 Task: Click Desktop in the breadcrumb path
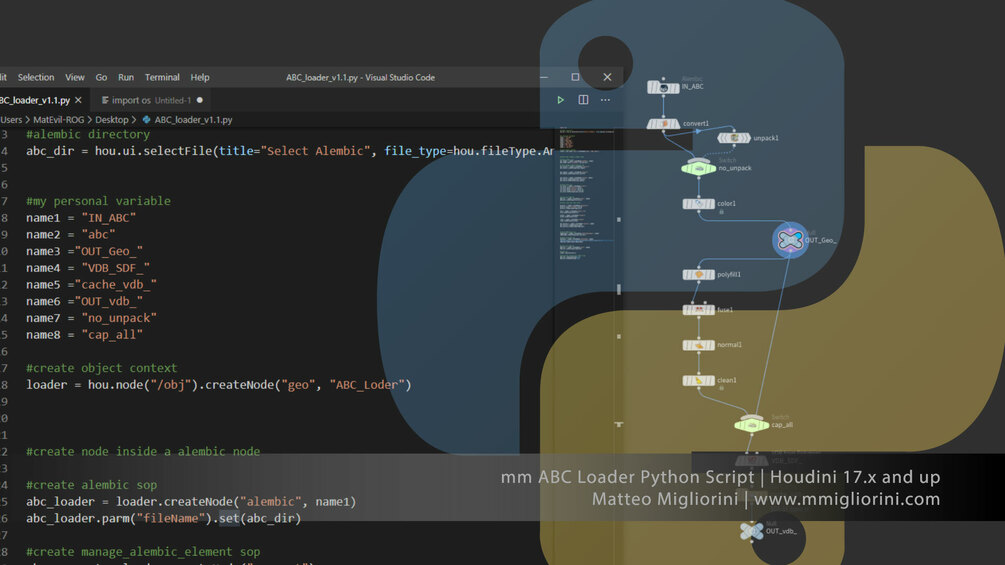(x=112, y=120)
